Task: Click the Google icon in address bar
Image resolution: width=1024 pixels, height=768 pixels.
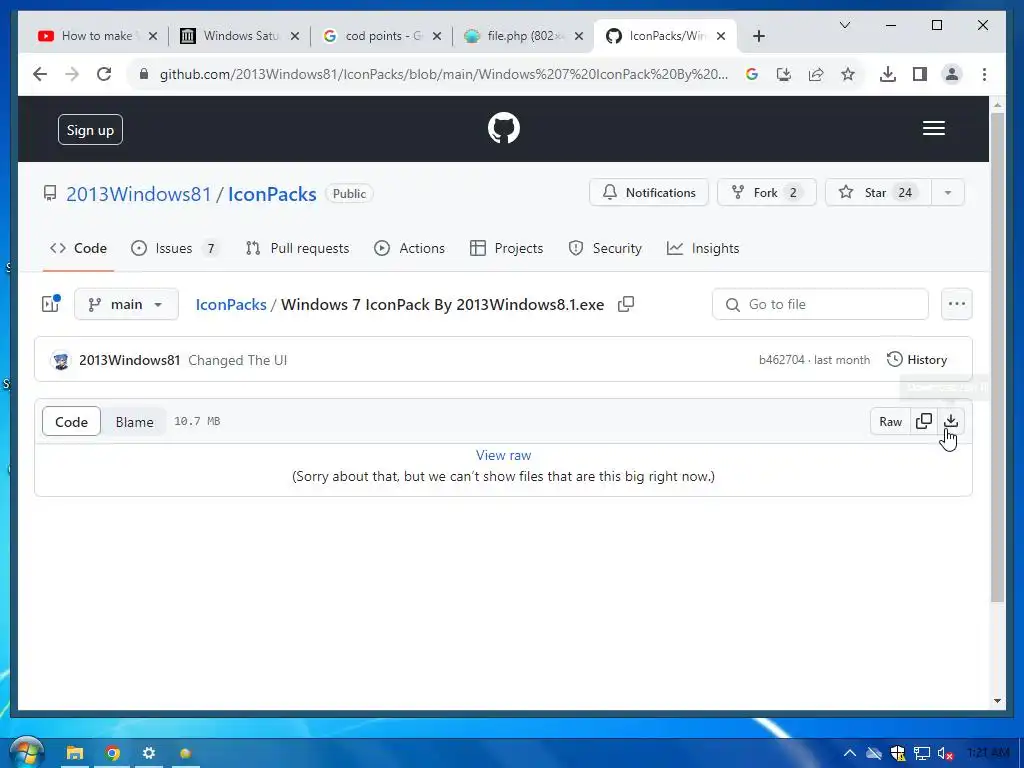Action: 752,74
